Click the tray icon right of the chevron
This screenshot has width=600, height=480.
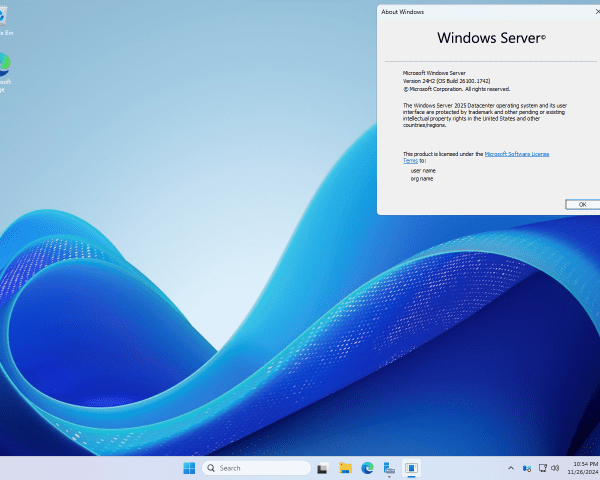click(527, 468)
